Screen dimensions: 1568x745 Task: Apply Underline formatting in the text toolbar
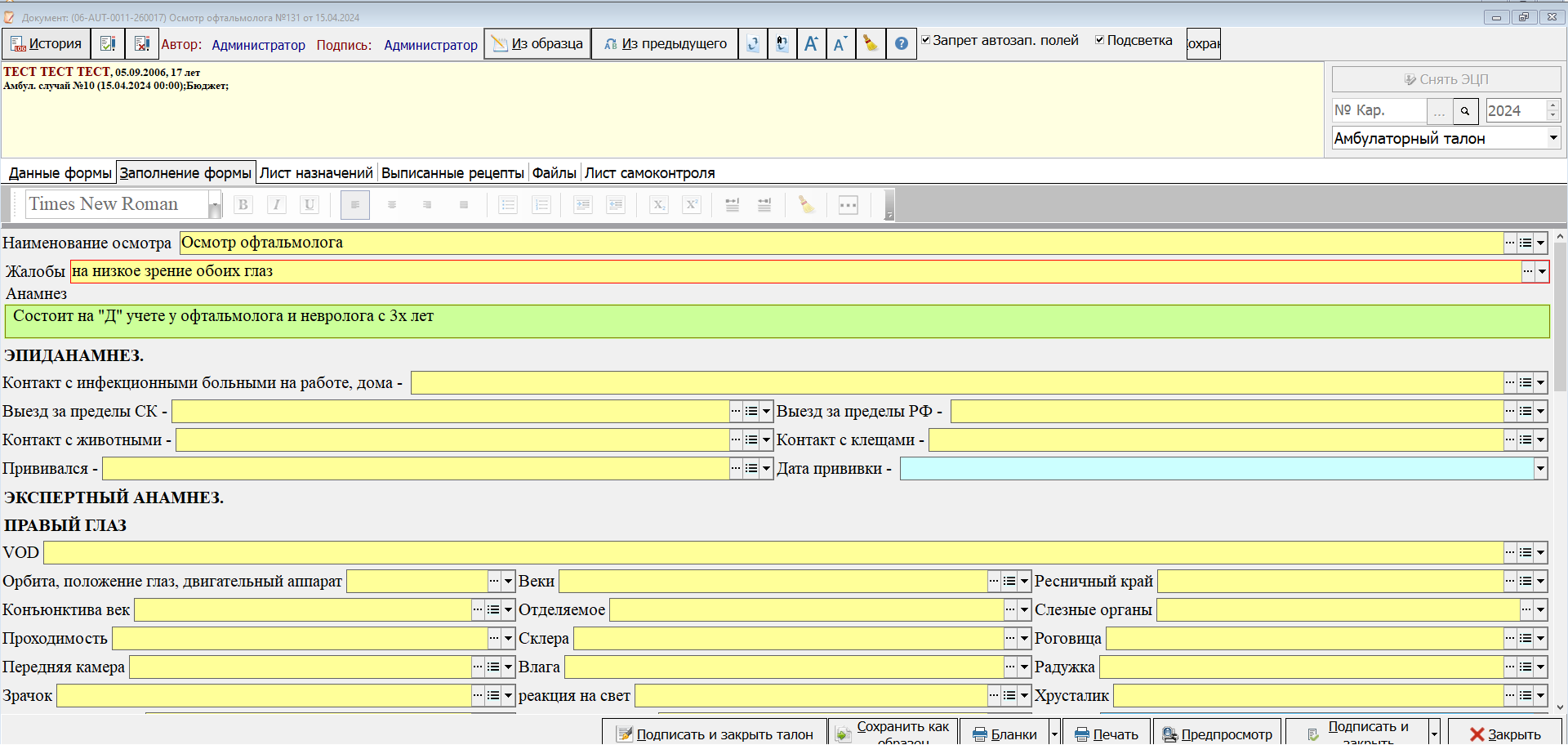309,205
